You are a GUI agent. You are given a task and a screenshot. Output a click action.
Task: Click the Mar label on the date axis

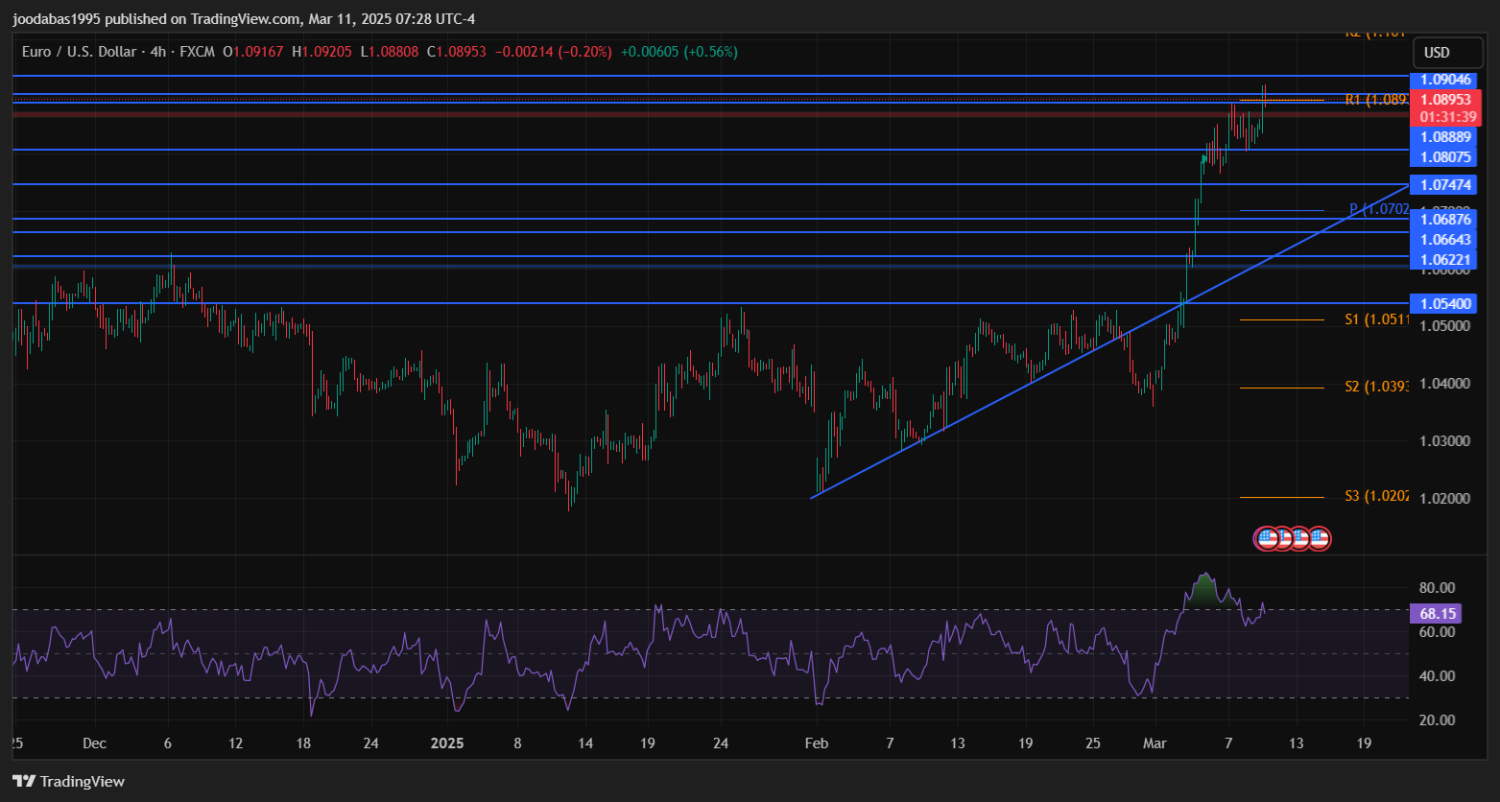coord(1154,744)
